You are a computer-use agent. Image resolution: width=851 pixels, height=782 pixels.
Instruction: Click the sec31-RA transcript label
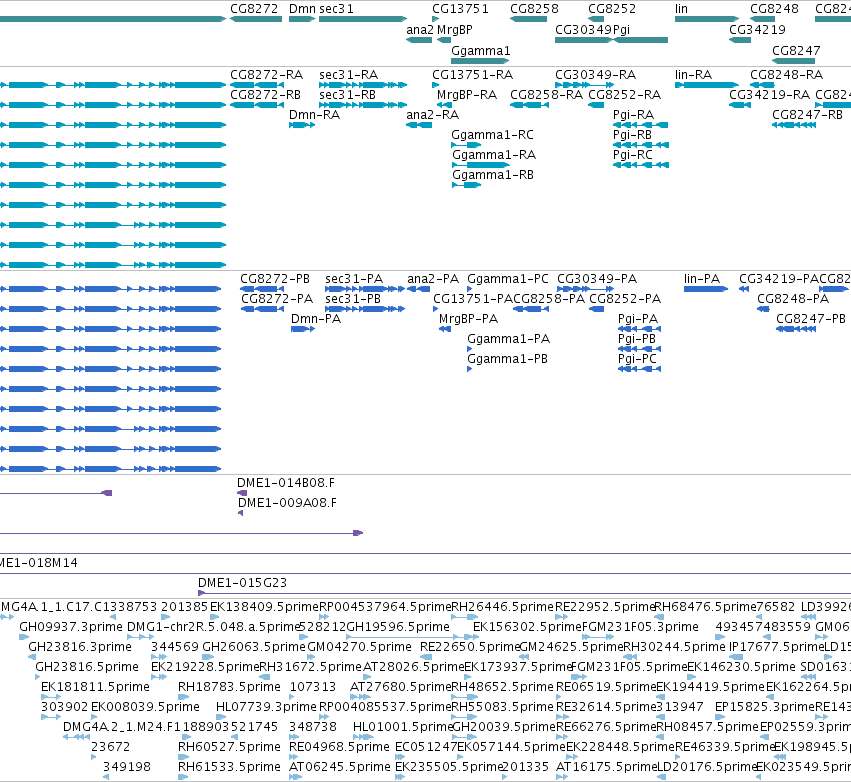click(348, 74)
